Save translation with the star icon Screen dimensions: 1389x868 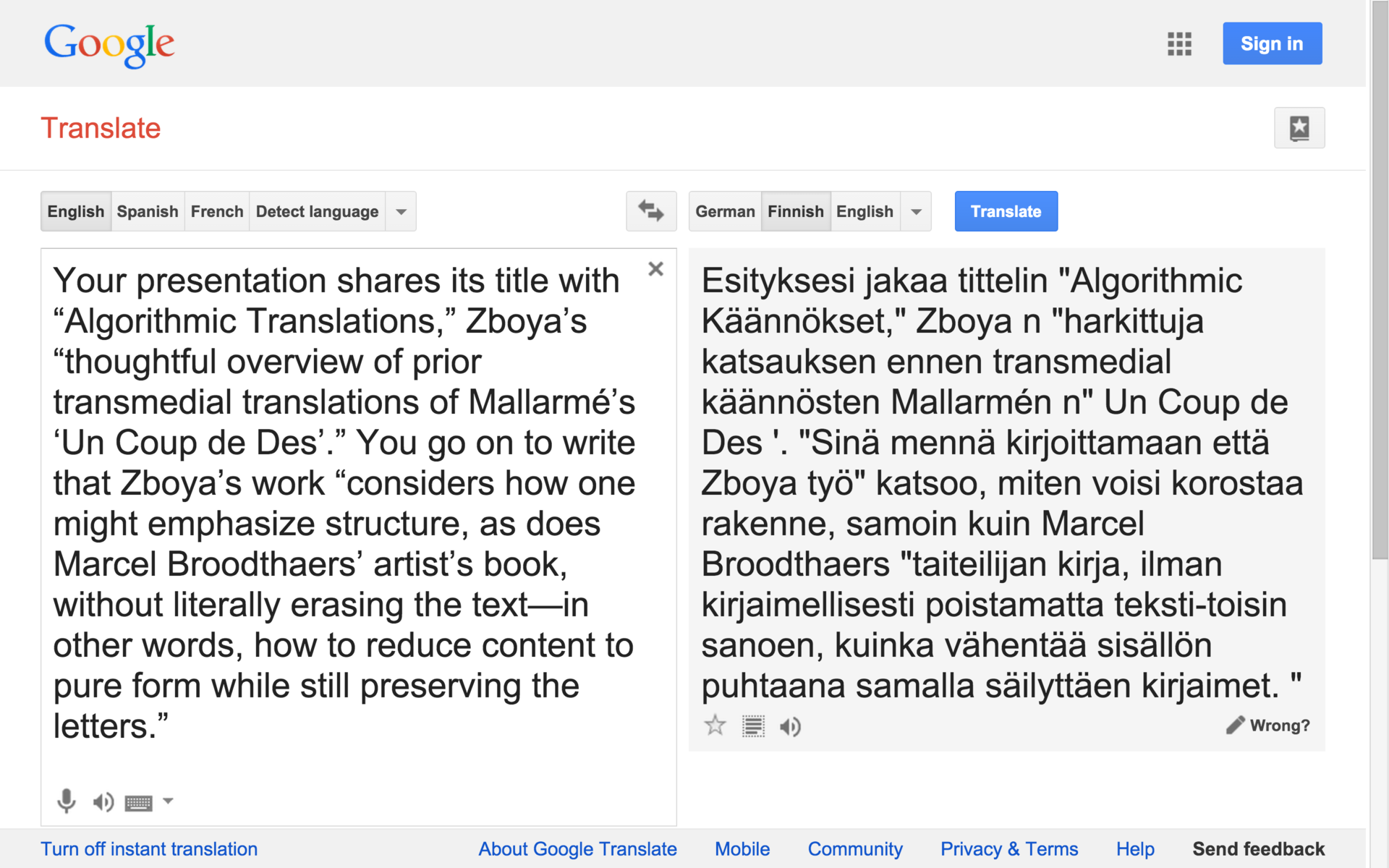point(715,726)
